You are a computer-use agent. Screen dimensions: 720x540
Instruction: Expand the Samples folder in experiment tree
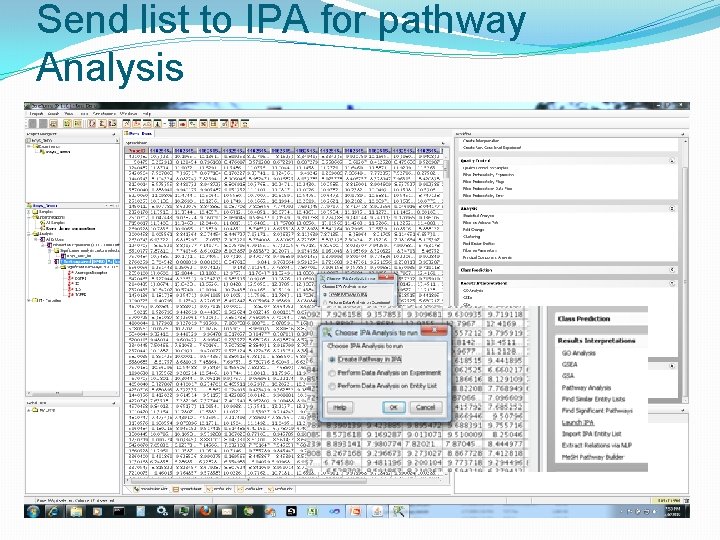click(x=29, y=212)
